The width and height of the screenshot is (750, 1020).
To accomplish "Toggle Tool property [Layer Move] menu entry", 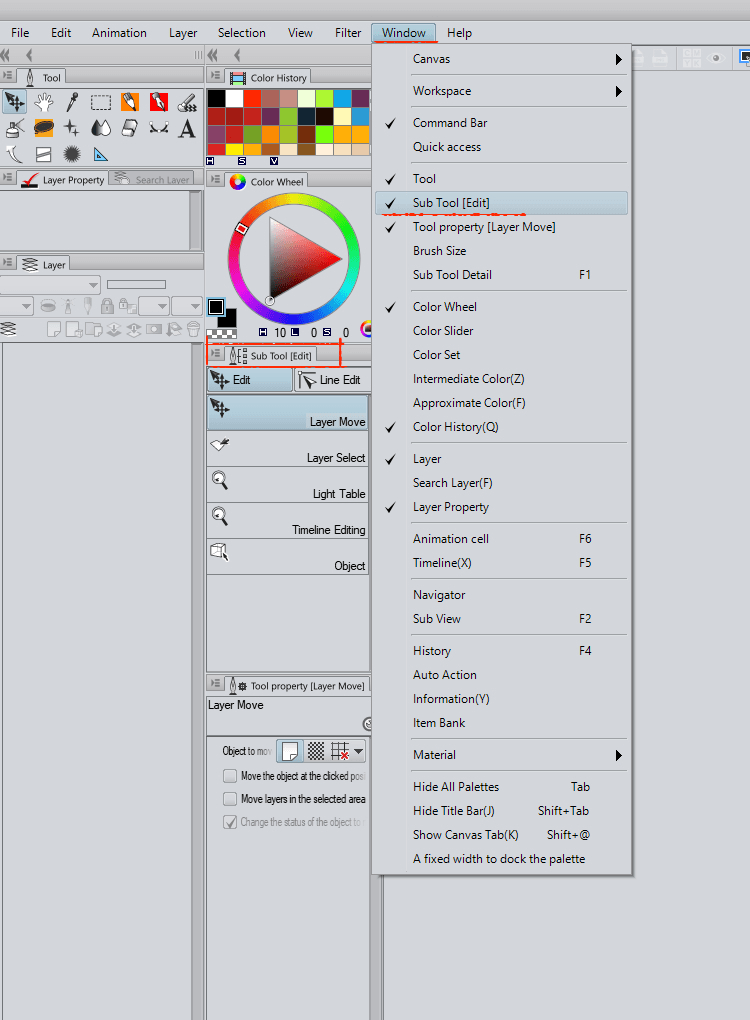I will (x=501, y=227).
